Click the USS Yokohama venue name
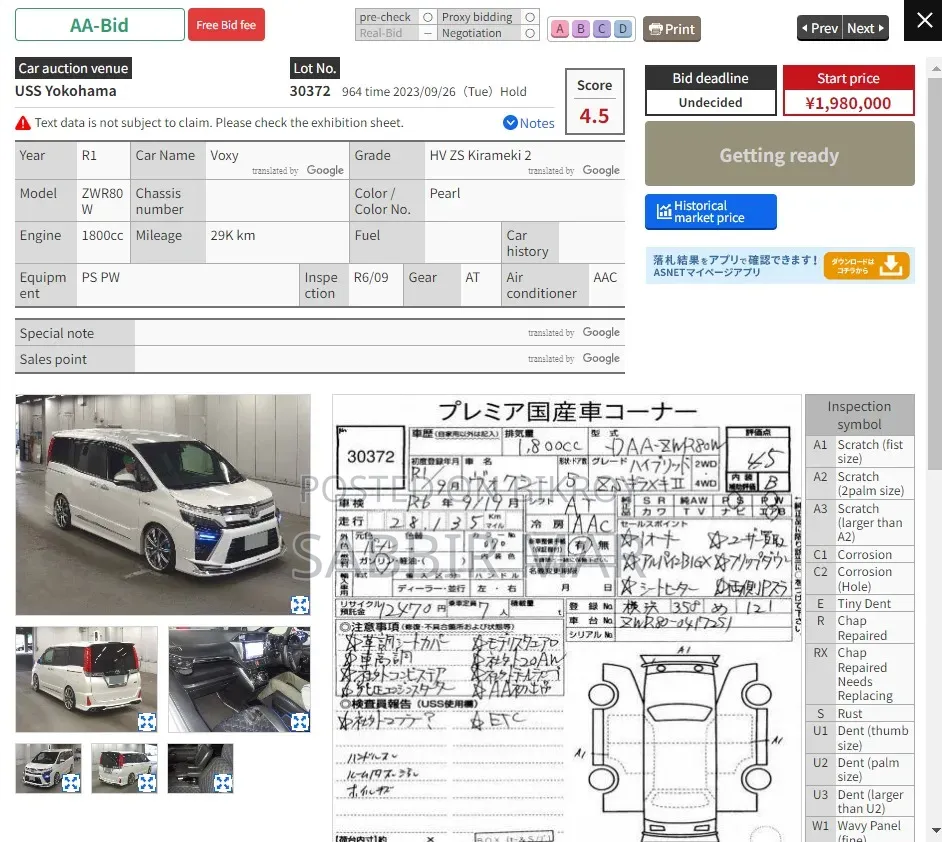 pyautogui.click(x=66, y=91)
